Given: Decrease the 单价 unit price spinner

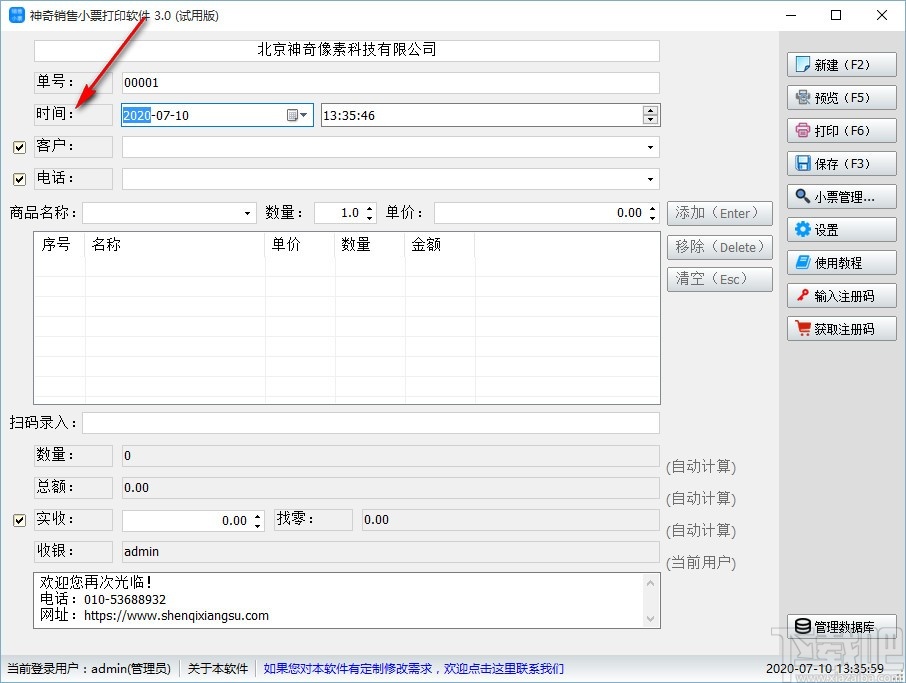Looking at the screenshot, I should 652,218.
